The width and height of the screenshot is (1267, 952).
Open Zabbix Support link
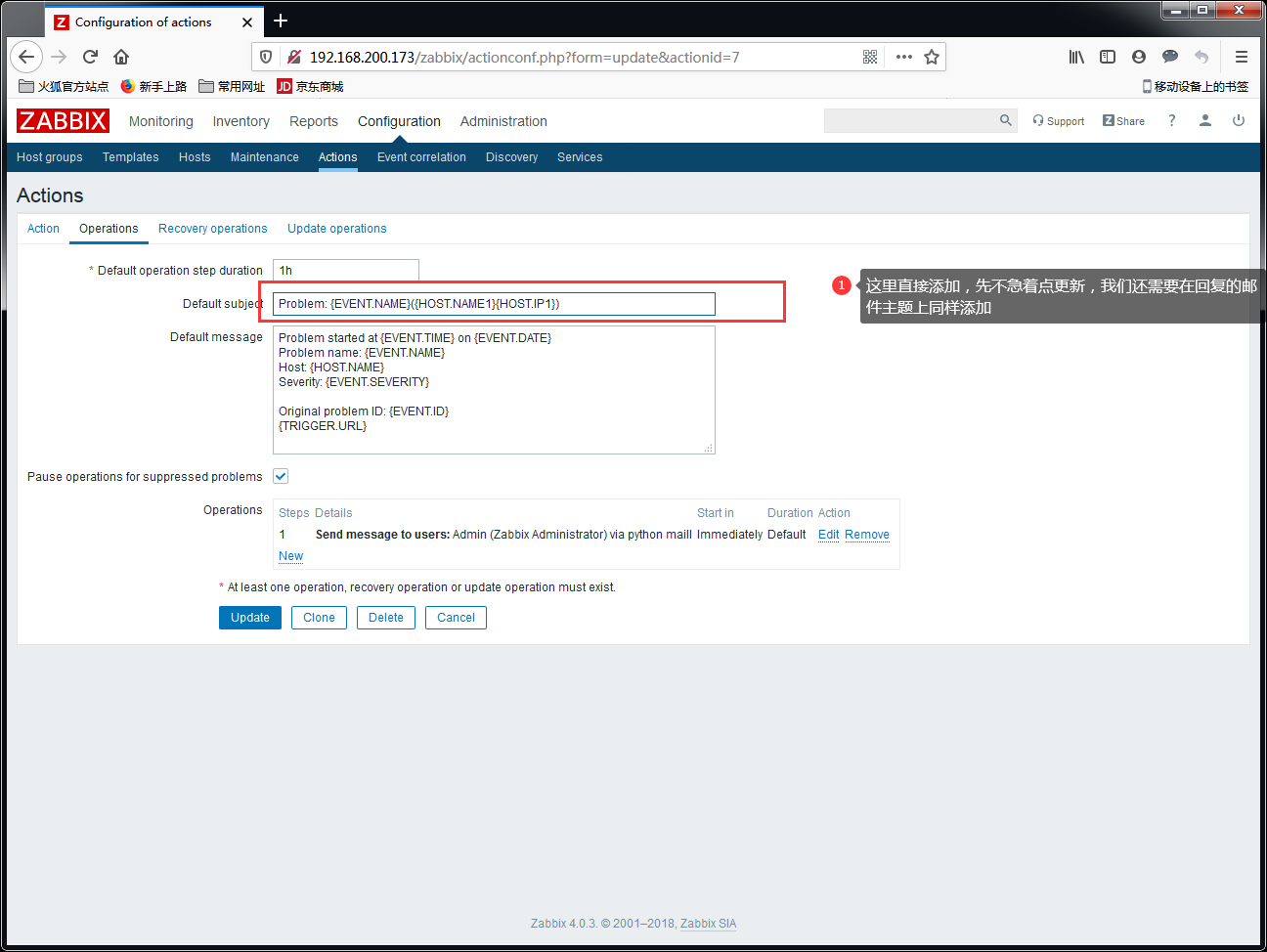tap(1059, 121)
